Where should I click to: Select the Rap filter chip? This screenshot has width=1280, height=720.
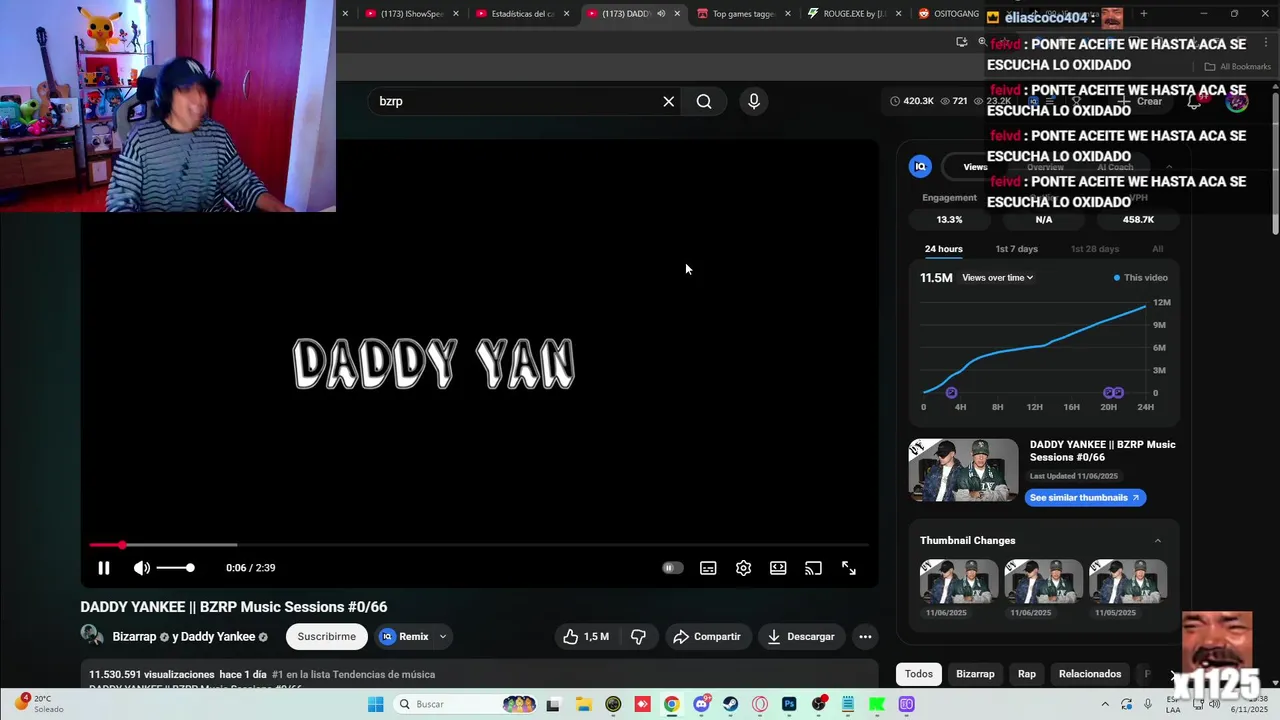click(x=1027, y=674)
